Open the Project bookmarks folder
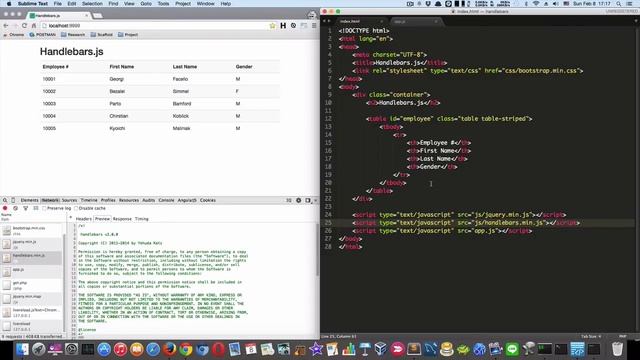Image resolution: width=640 pixels, height=360 pixels. (128, 35)
